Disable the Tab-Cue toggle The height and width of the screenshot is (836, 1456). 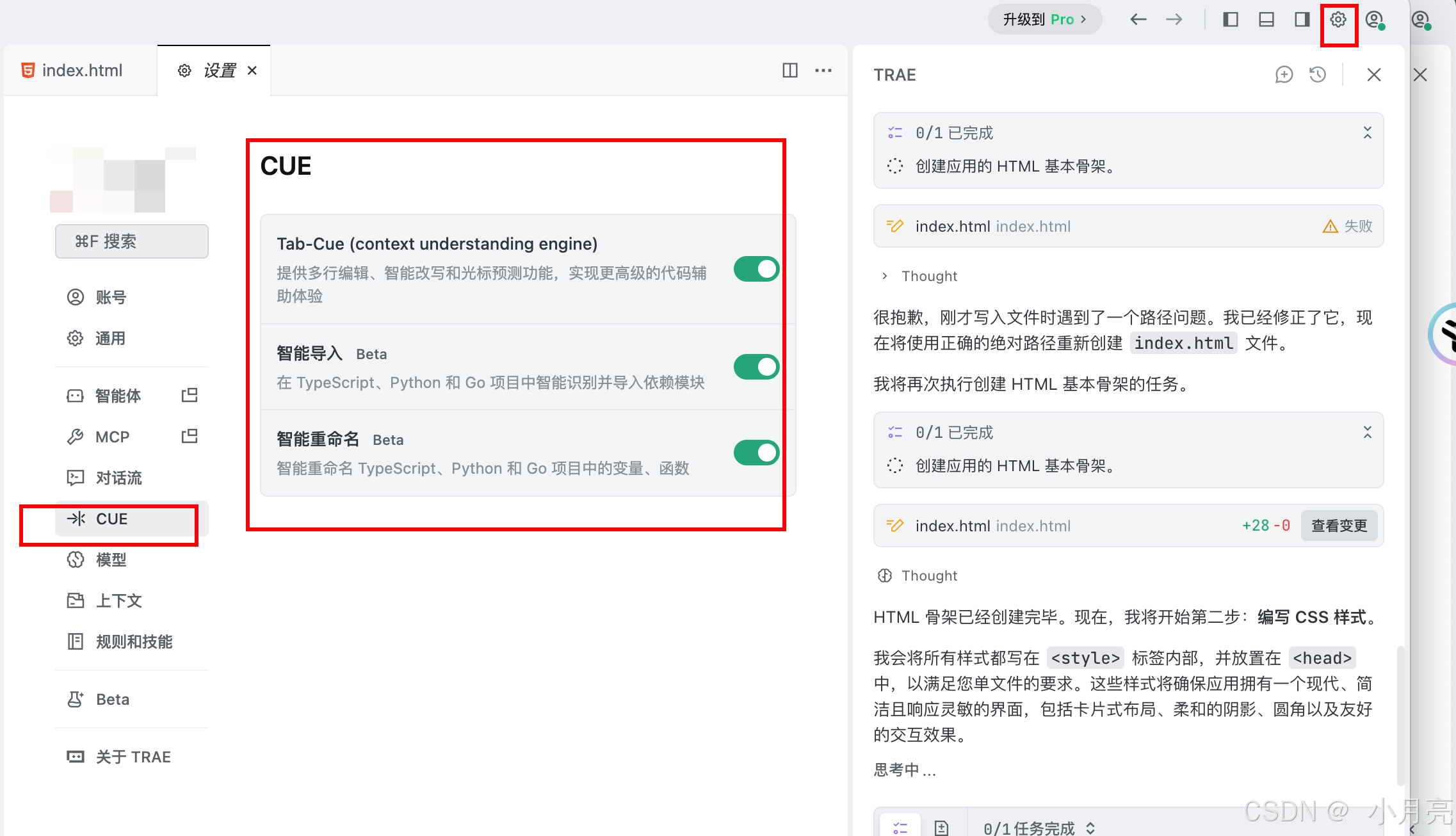click(756, 269)
